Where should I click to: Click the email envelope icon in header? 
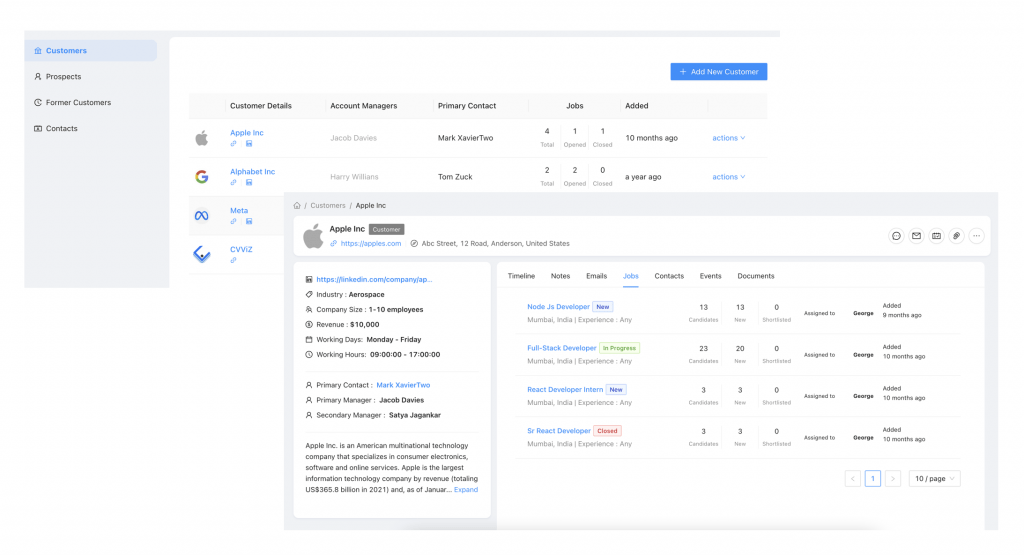pos(916,236)
